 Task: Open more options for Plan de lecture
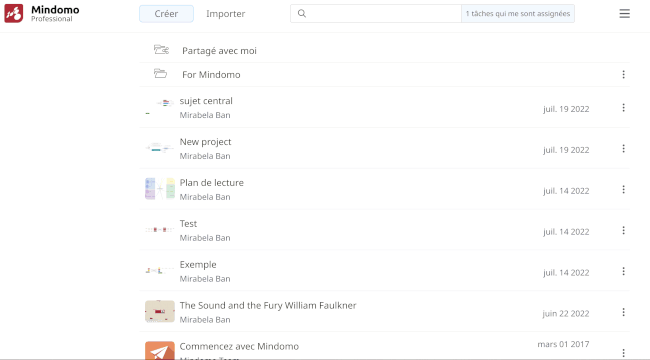(623, 190)
